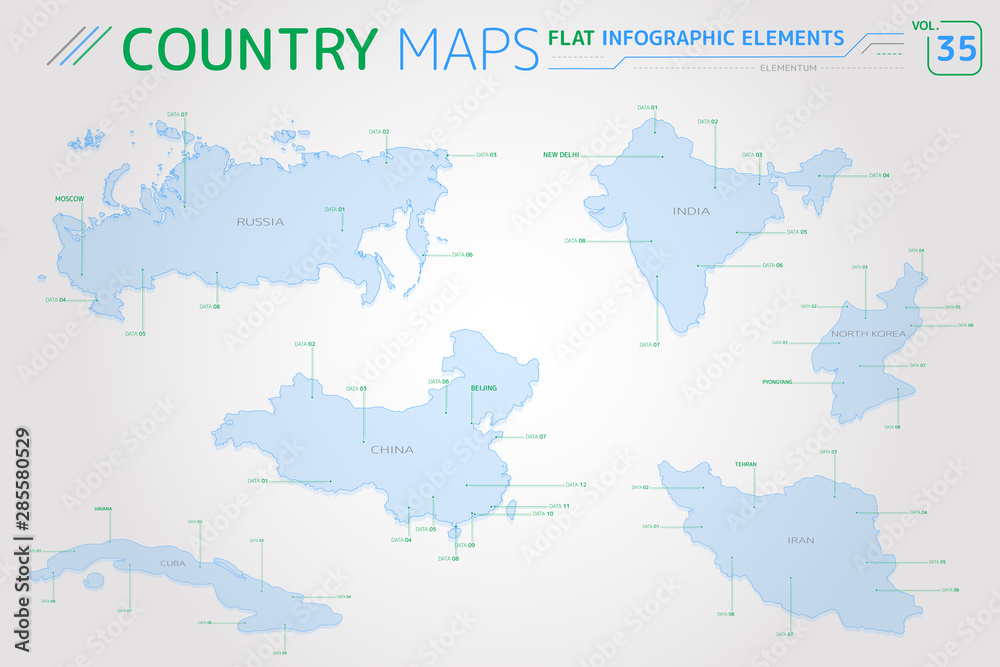Choose India's DATA 05 label
This screenshot has height=667, width=1000.
click(797, 232)
